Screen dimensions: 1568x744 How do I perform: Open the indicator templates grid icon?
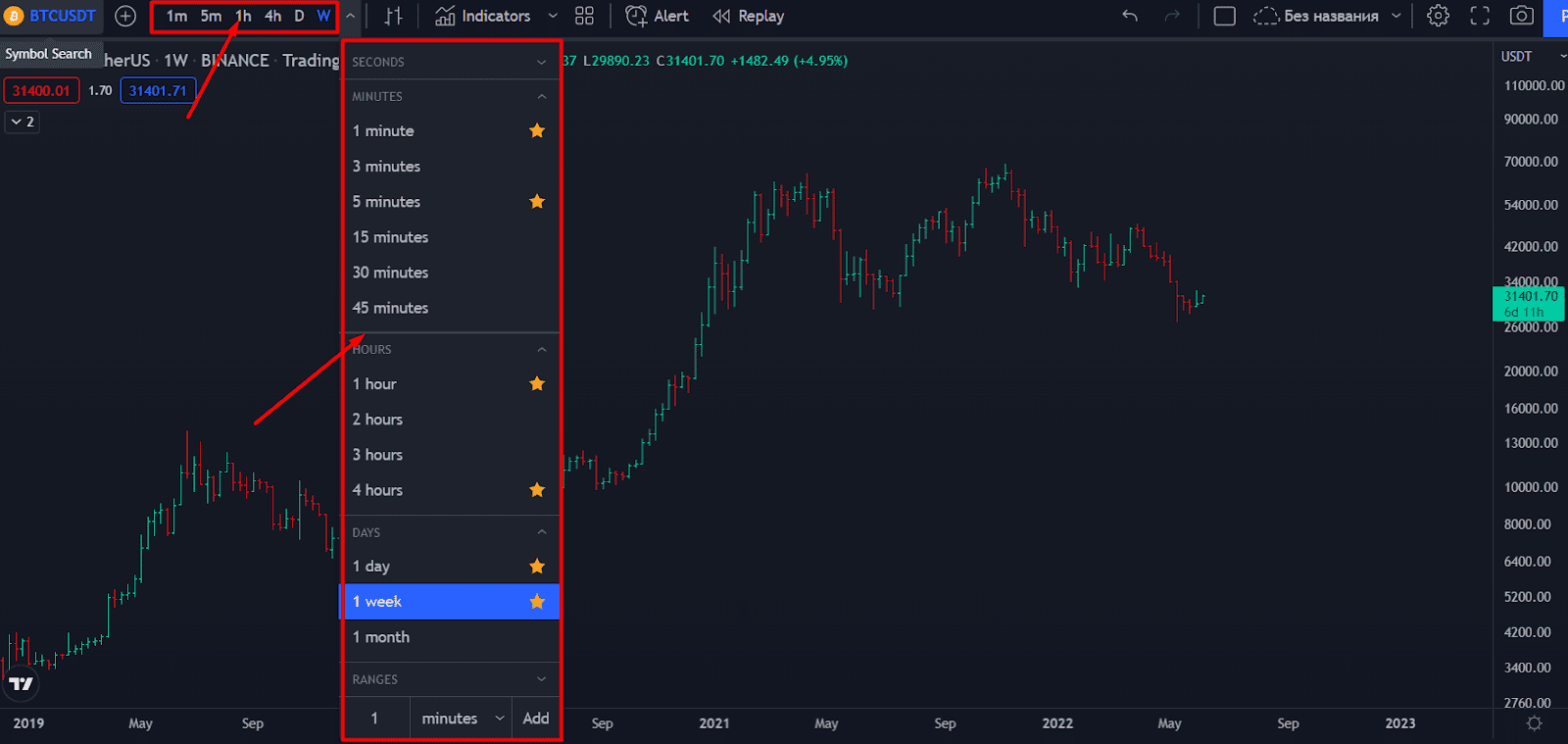click(584, 16)
